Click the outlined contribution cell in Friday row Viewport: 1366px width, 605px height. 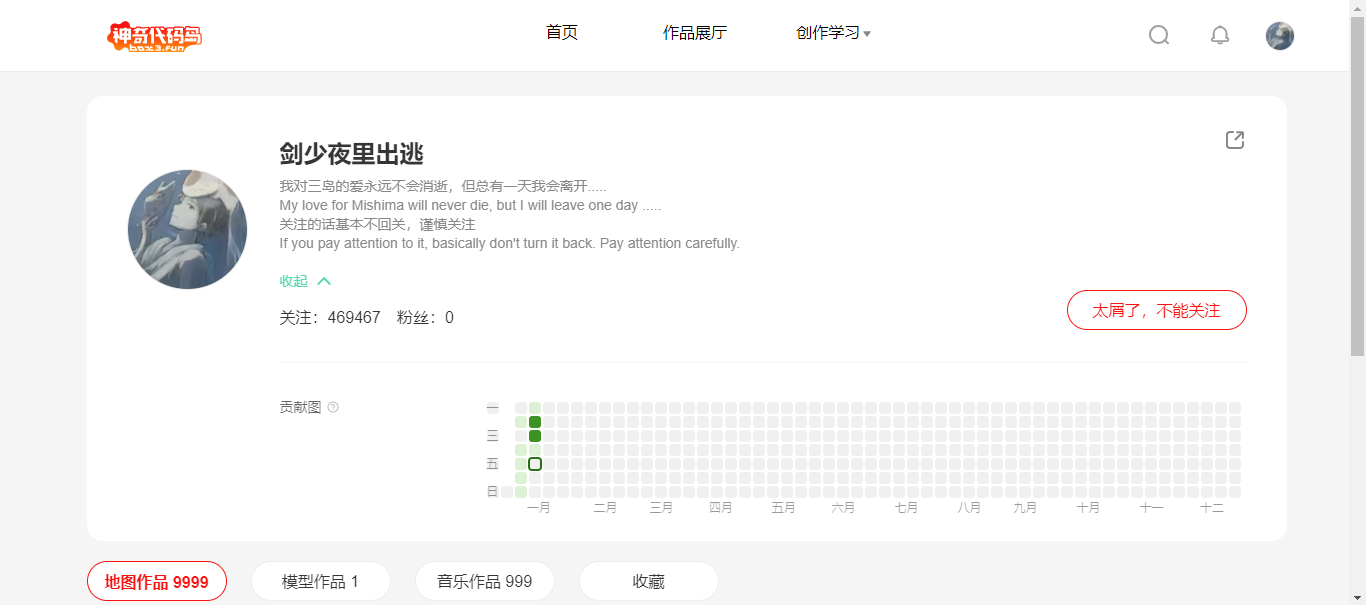[x=535, y=464]
